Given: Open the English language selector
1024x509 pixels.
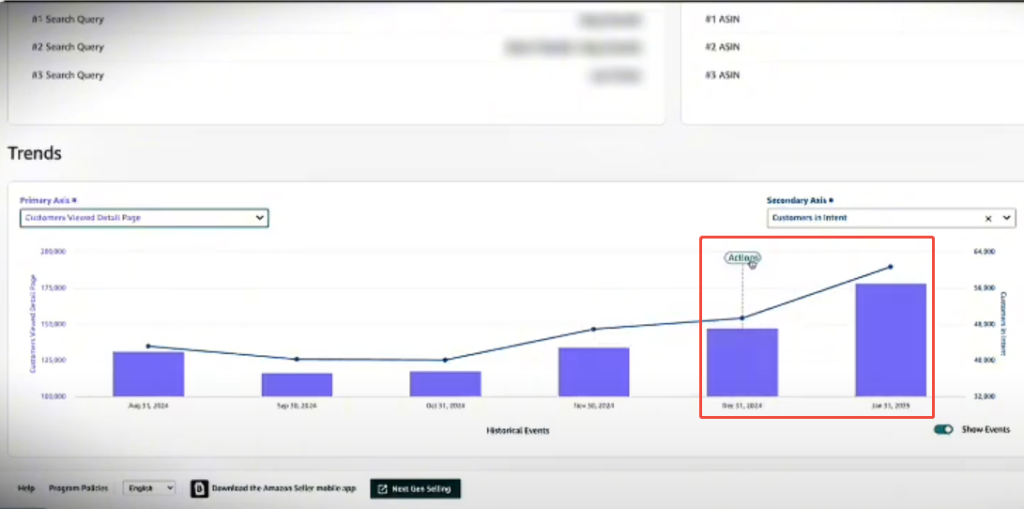Looking at the screenshot, I should point(149,488).
